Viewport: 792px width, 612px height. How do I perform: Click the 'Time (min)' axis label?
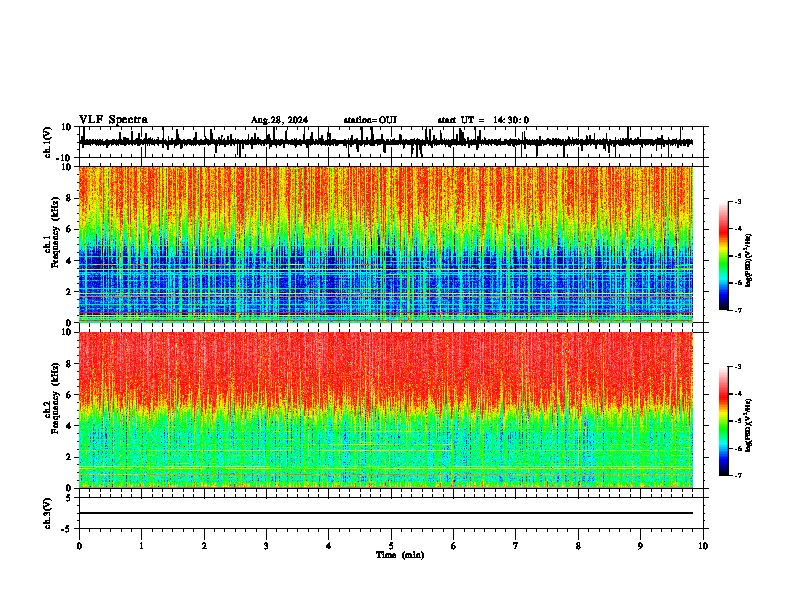coord(400,555)
